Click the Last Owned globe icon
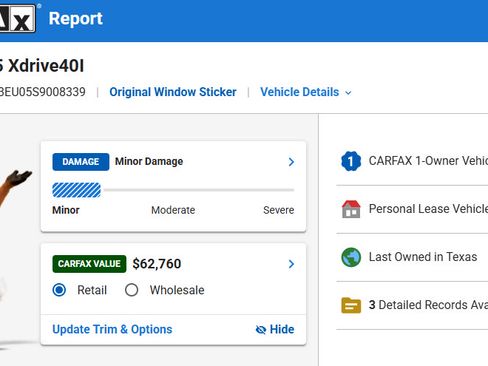 pyautogui.click(x=351, y=257)
